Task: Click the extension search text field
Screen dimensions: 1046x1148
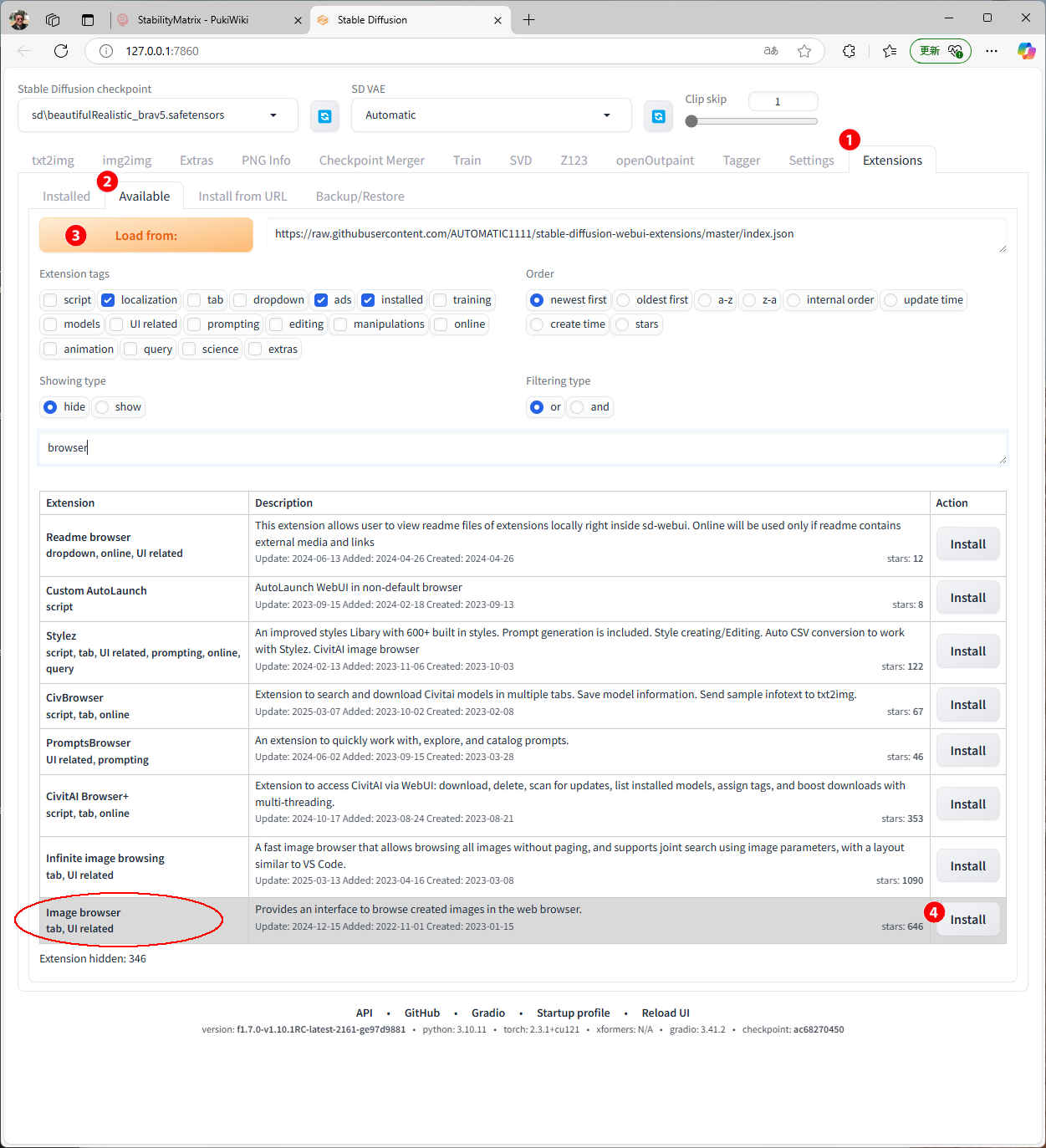Action: point(522,448)
